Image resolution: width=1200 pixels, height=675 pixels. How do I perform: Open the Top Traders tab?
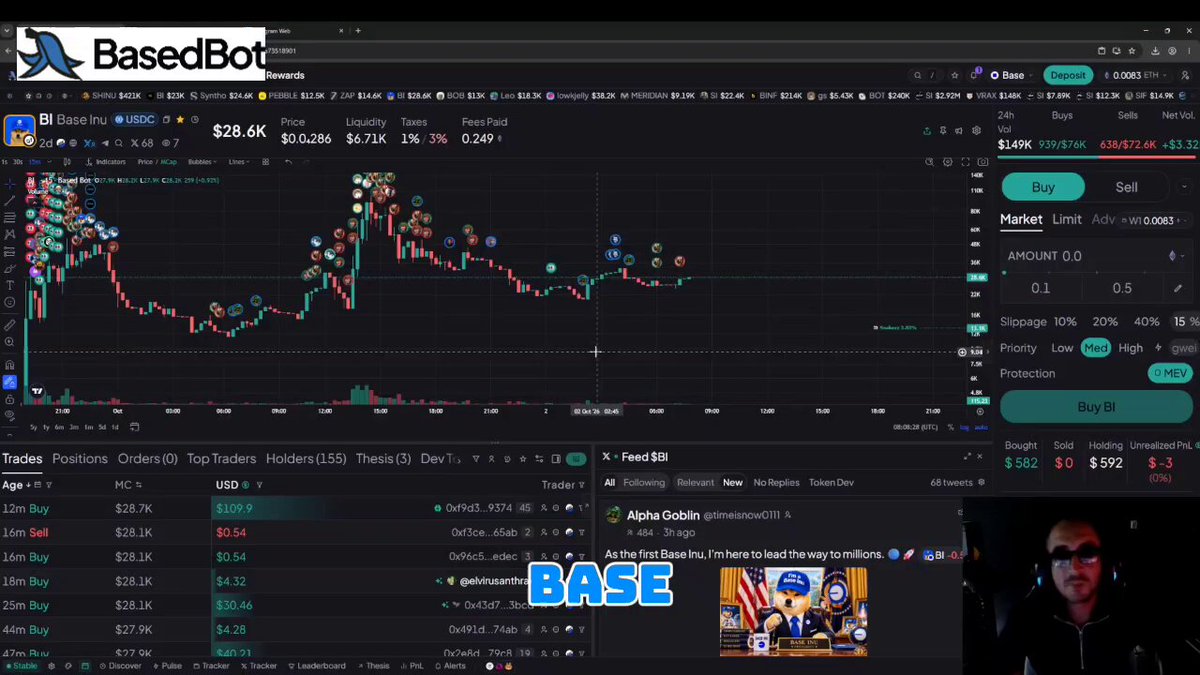pyautogui.click(x=221, y=459)
